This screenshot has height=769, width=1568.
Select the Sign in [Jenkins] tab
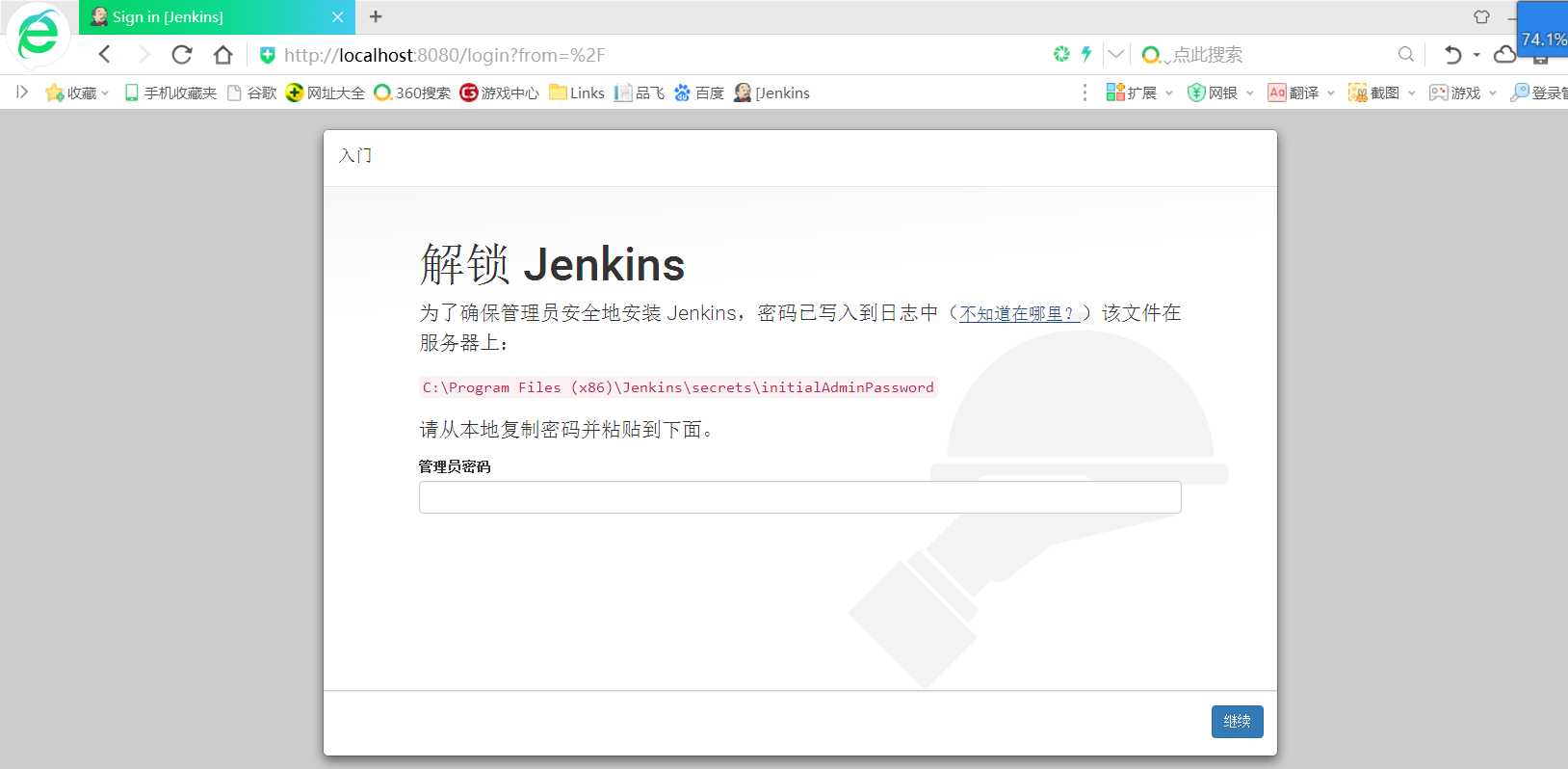[x=217, y=17]
